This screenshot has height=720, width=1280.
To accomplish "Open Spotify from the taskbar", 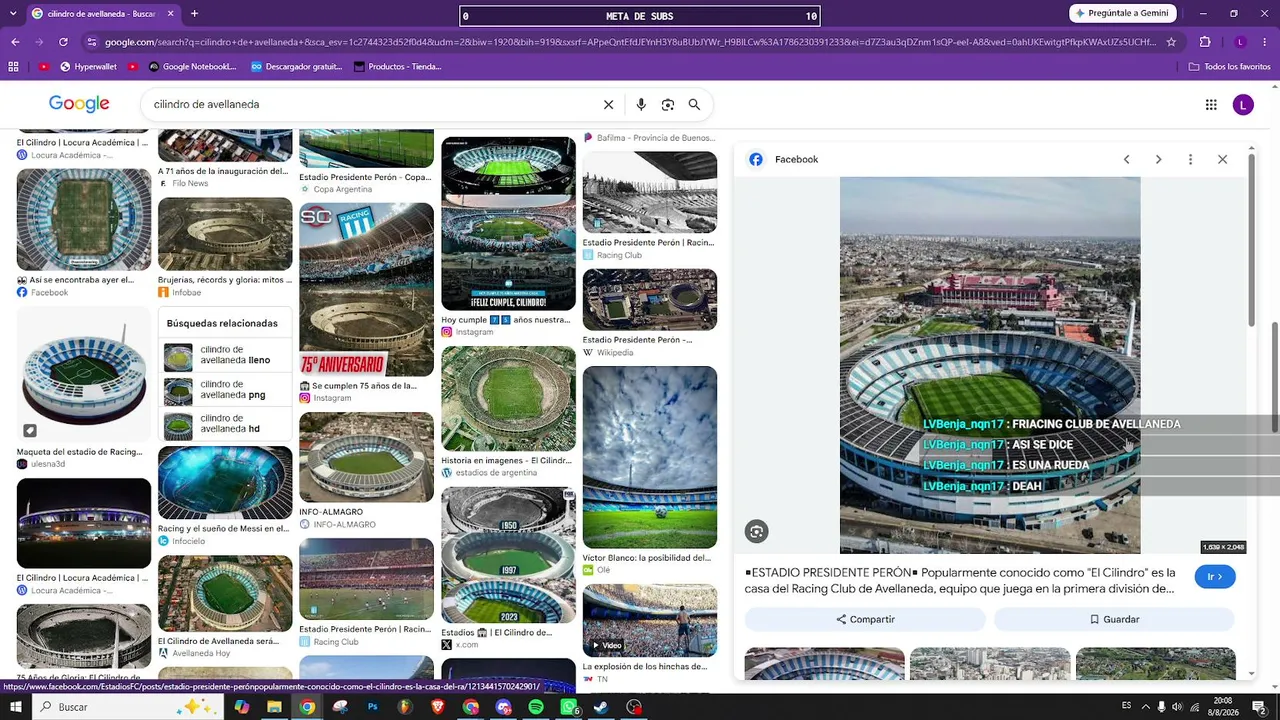I will [x=536, y=707].
